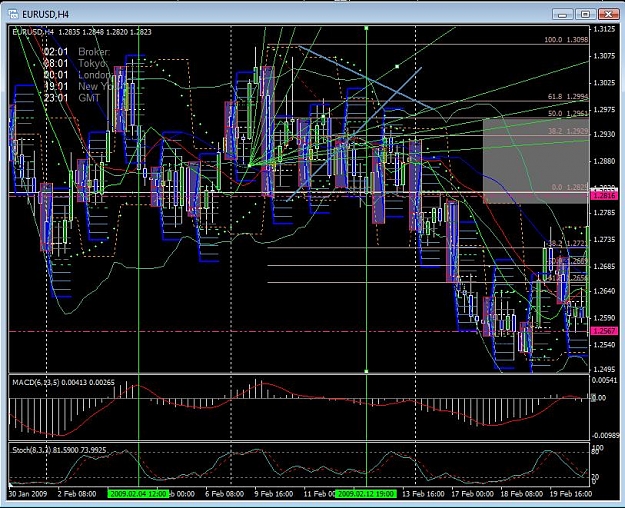625x508 pixels.
Task: Click the 17 Feb 00:00 time axis label
Action: coord(472,494)
